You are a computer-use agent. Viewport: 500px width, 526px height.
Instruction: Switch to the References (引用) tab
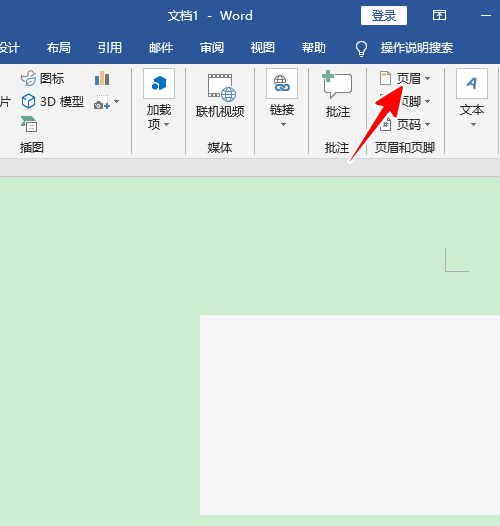tap(109, 48)
